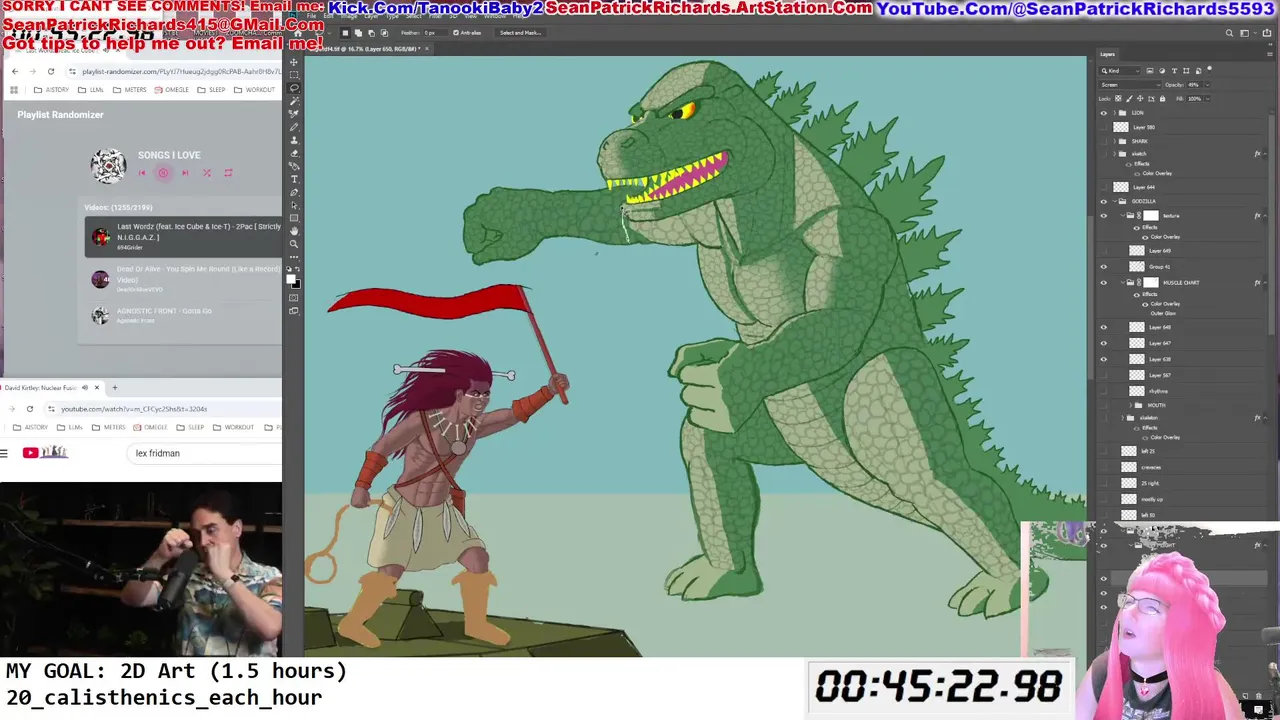Select the Eraser tool
Viewport: 1280px width, 720px height.
click(x=293, y=153)
